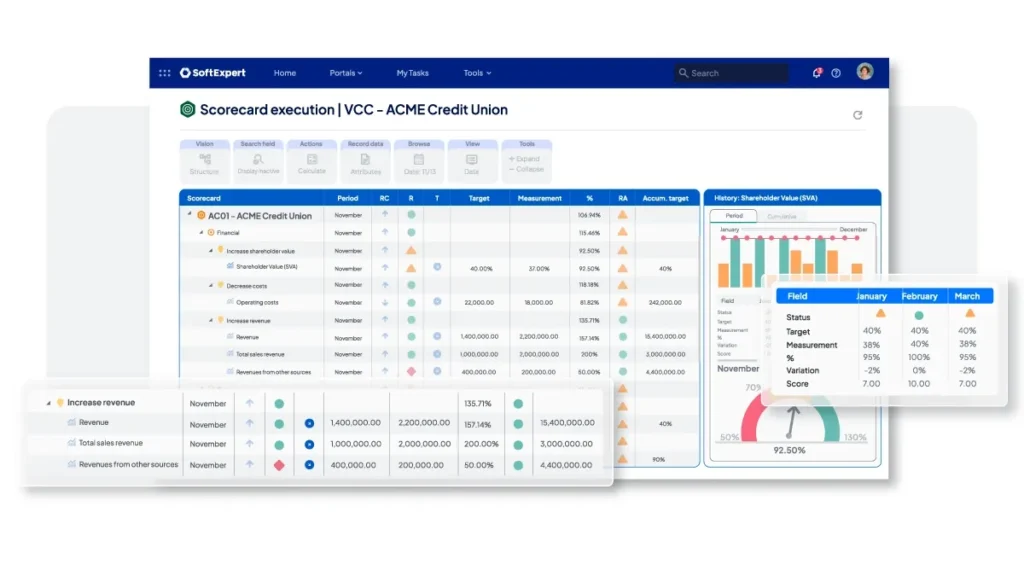
Task: Click the notifications bell icon
Action: click(817, 73)
